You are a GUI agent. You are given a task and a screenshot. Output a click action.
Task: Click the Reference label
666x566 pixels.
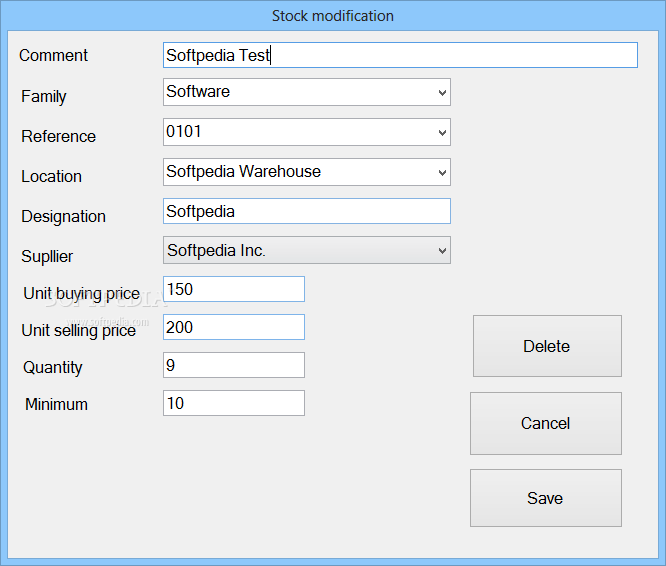pos(59,136)
